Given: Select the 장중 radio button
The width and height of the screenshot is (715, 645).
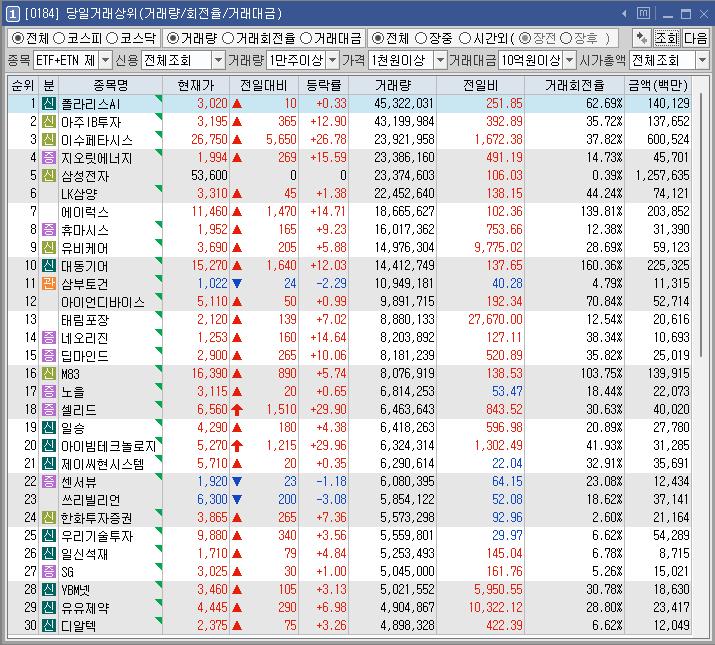Looking at the screenshot, I should click(x=421, y=38).
